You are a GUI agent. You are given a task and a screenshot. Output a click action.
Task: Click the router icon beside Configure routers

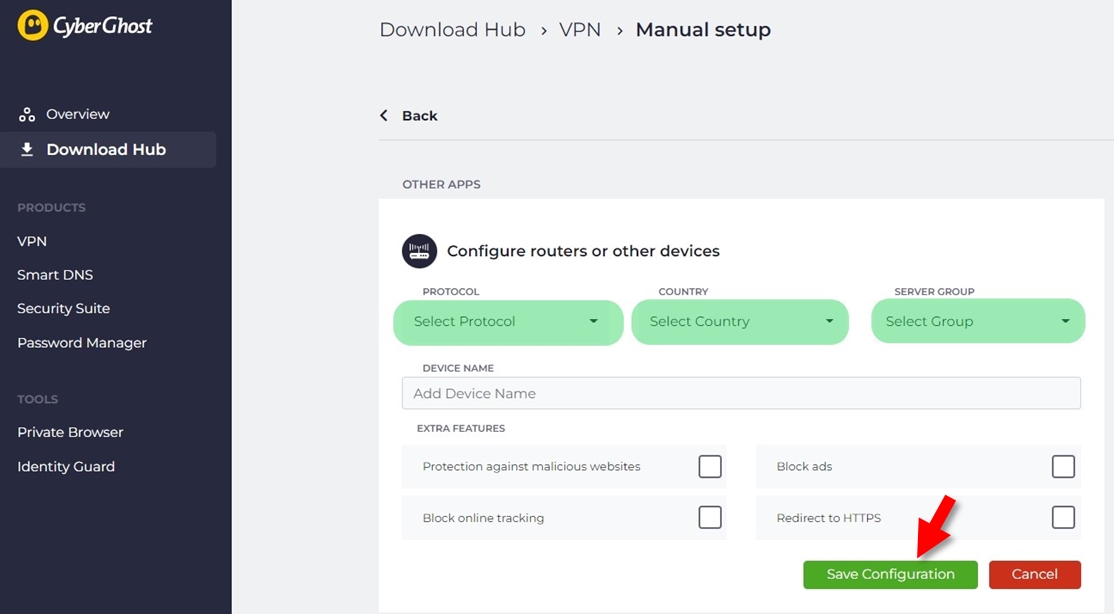pos(419,251)
